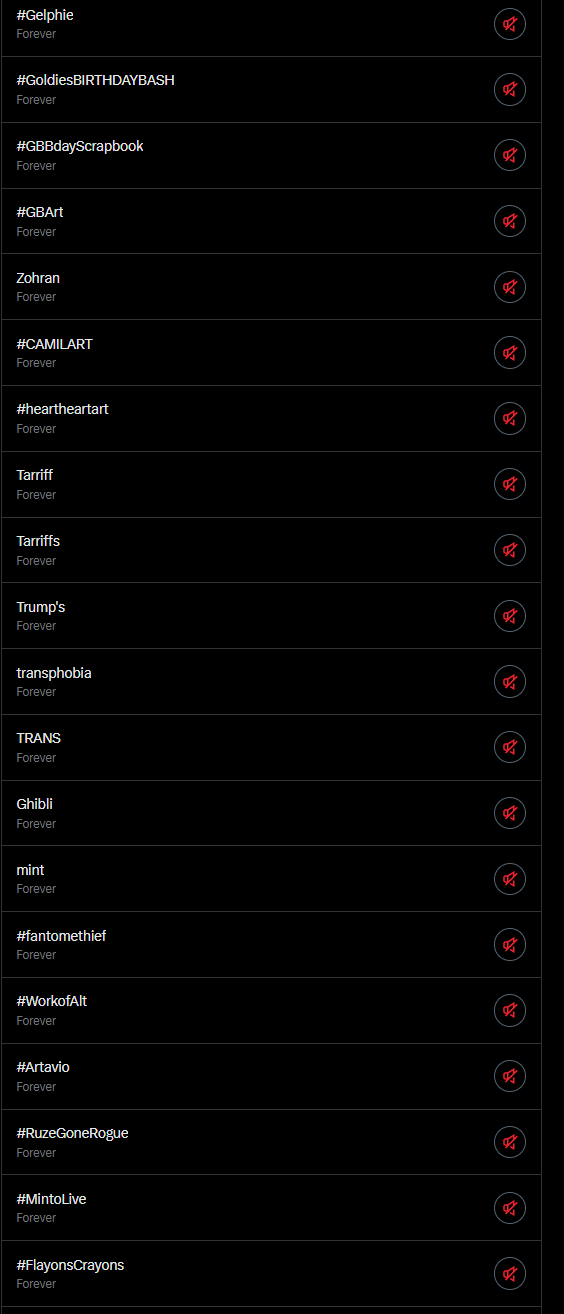Unmute #GBBdayScrapbook with its speaker icon
This screenshot has width=564, height=1314.
tap(510, 155)
